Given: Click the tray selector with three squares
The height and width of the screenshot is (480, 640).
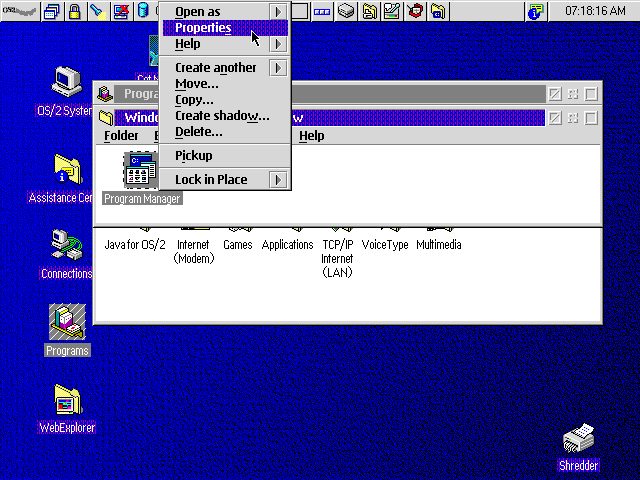Looking at the screenshot, I should click(322, 11).
